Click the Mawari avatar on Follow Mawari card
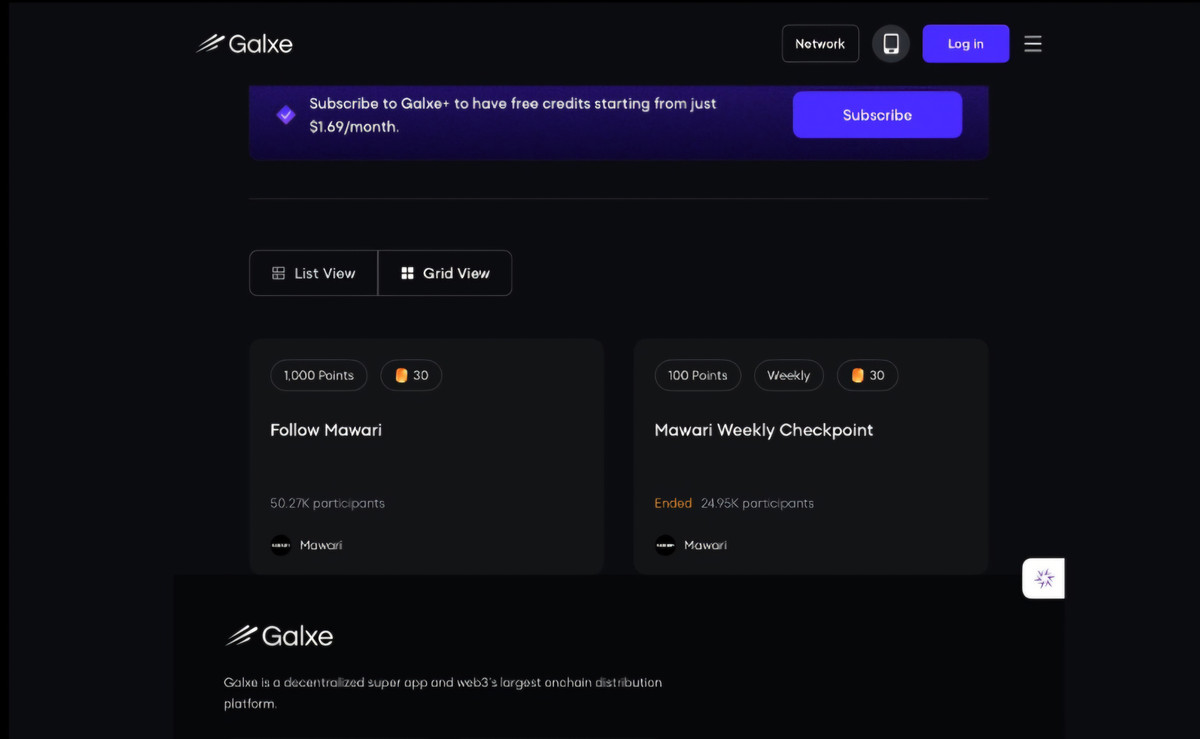The width and height of the screenshot is (1200, 739). pyautogui.click(x=281, y=545)
